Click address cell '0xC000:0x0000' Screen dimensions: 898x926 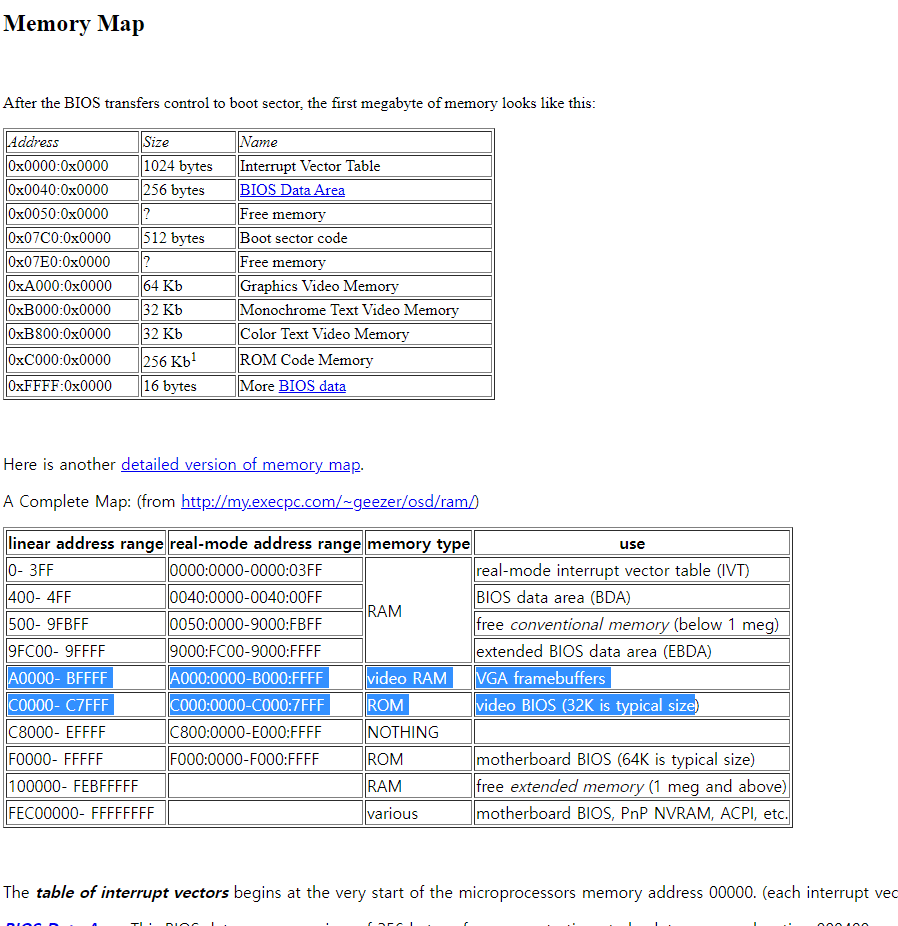point(73,360)
